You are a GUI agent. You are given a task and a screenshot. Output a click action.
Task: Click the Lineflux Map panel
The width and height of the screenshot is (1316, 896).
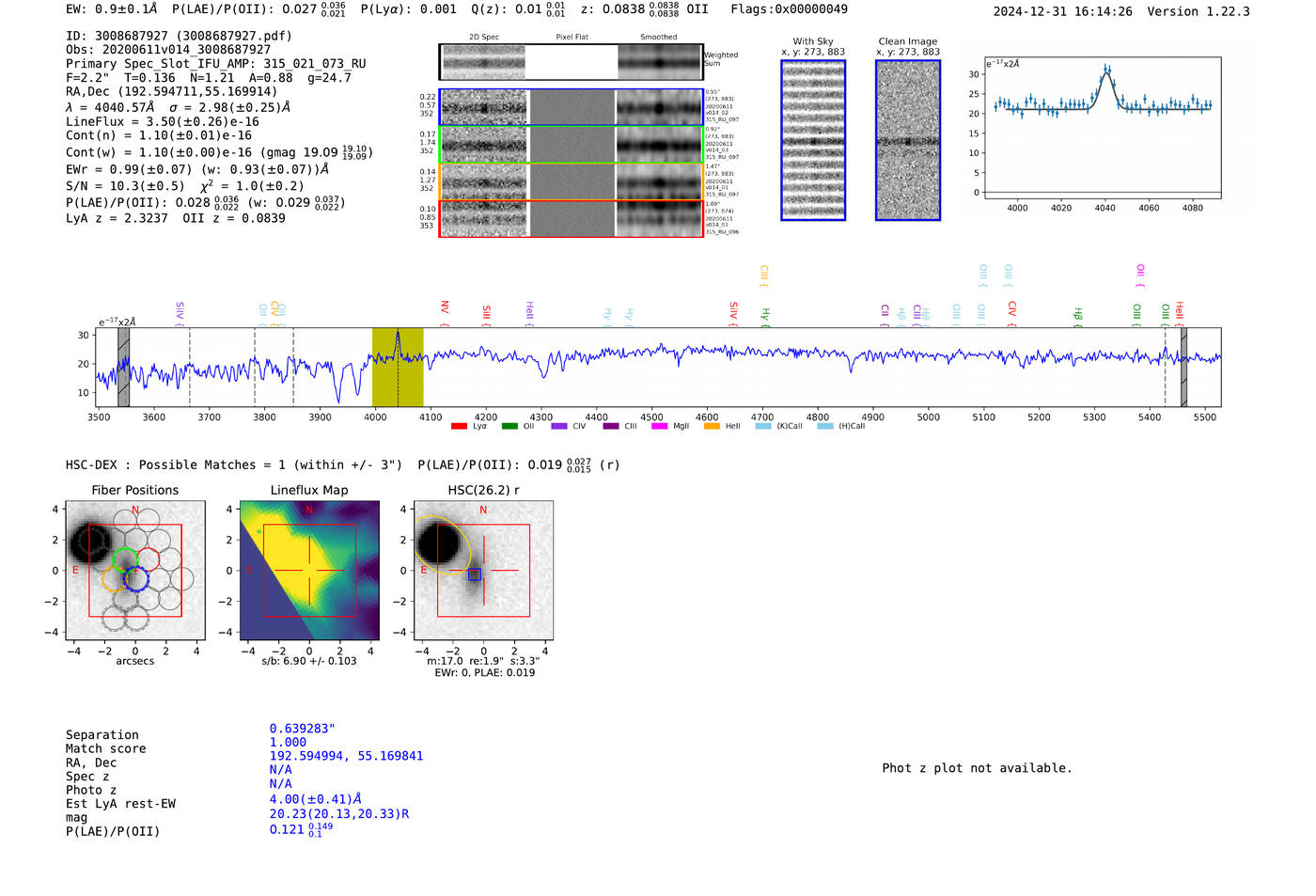[x=309, y=571]
